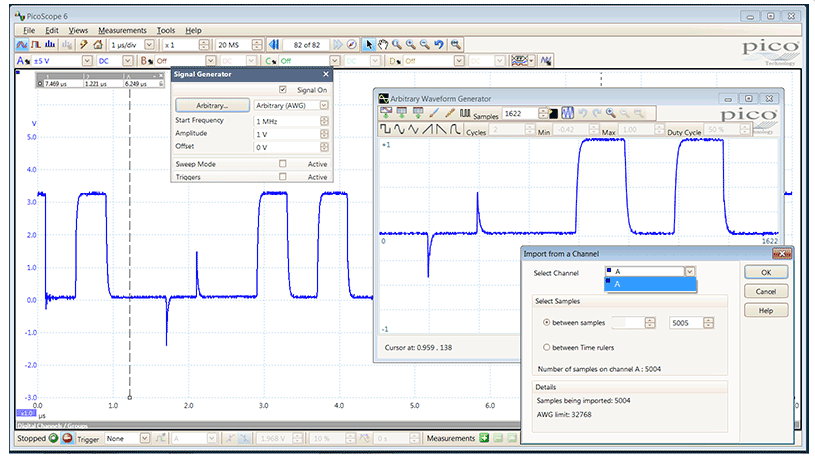
Task: Select the hand pan tool
Action: [383, 45]
